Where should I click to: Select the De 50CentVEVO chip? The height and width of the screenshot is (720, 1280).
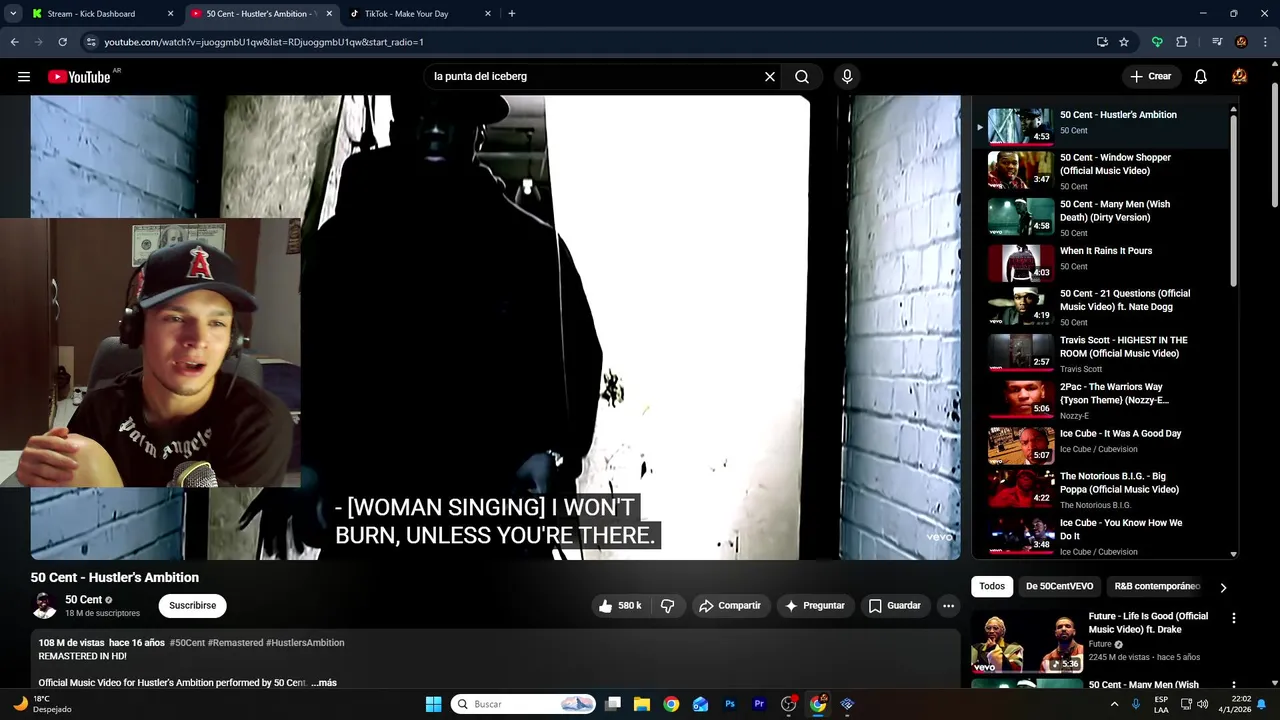[x=1059, y=587]
